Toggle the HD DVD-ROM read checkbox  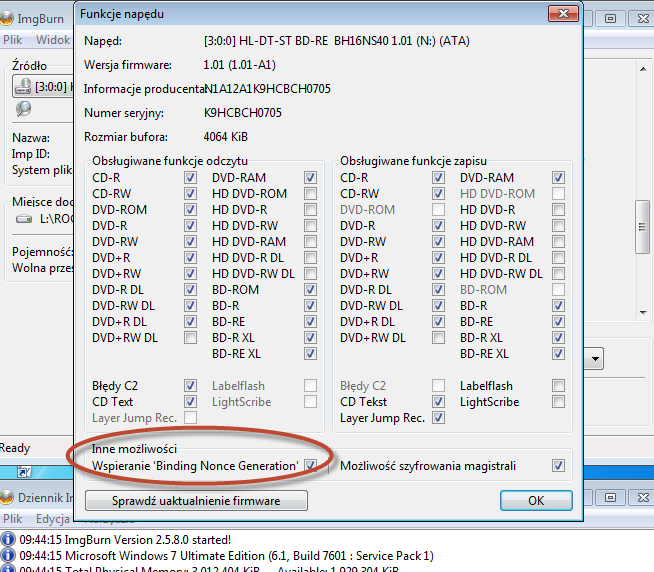310,194
